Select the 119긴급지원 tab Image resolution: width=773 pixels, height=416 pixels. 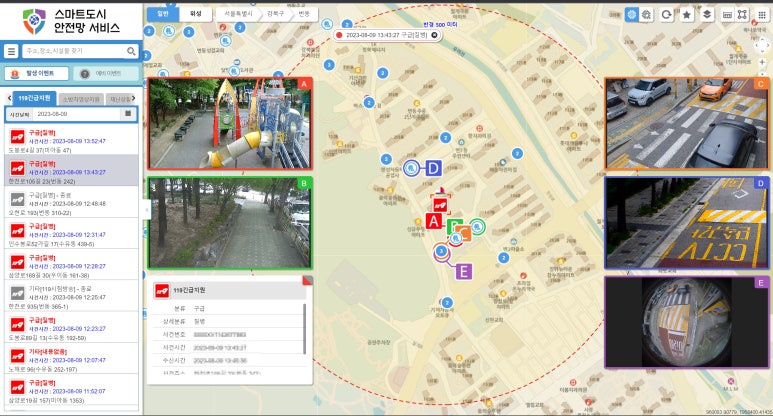34,98
